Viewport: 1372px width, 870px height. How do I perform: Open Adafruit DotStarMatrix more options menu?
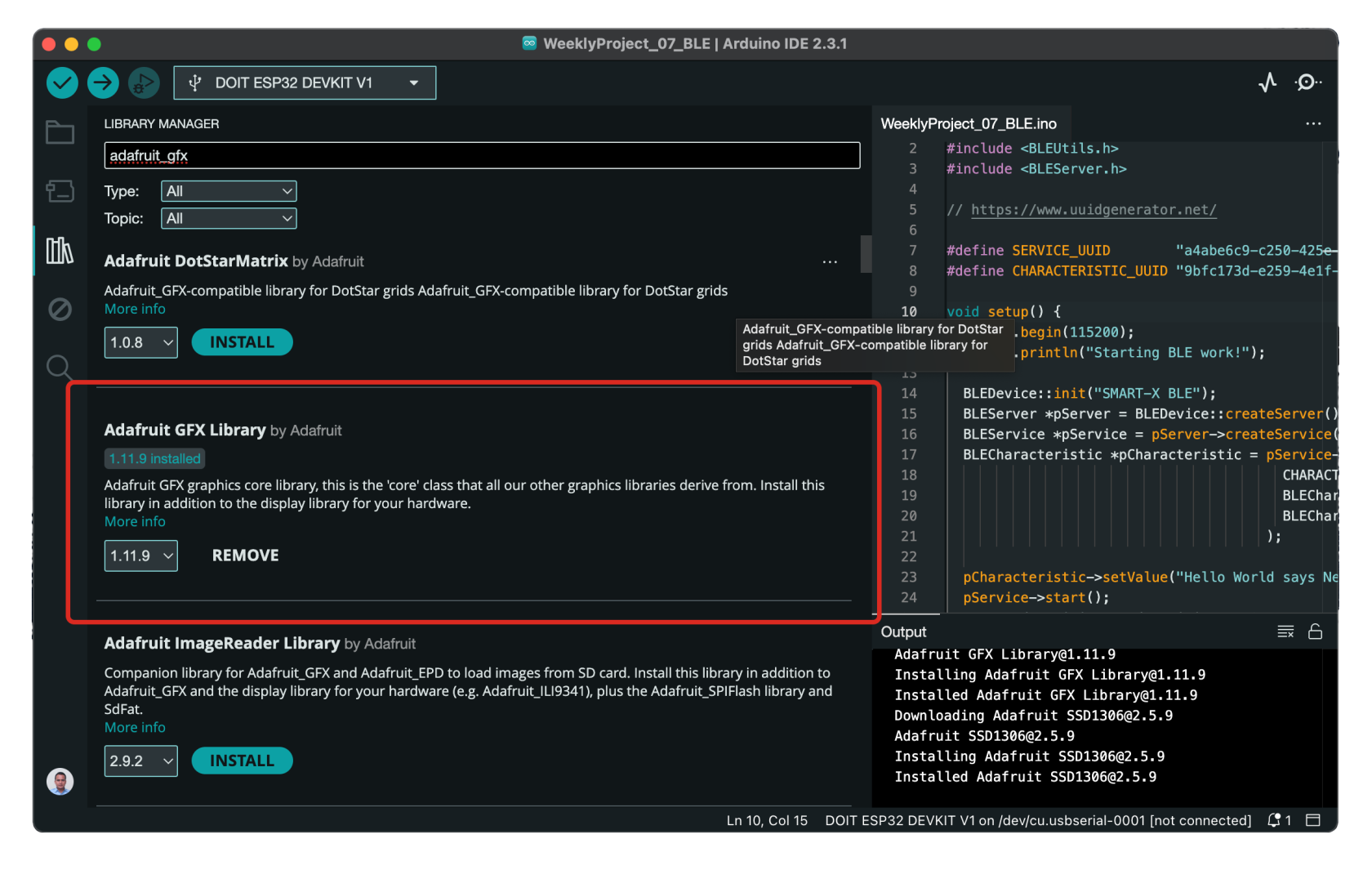(x=830, y=262)
